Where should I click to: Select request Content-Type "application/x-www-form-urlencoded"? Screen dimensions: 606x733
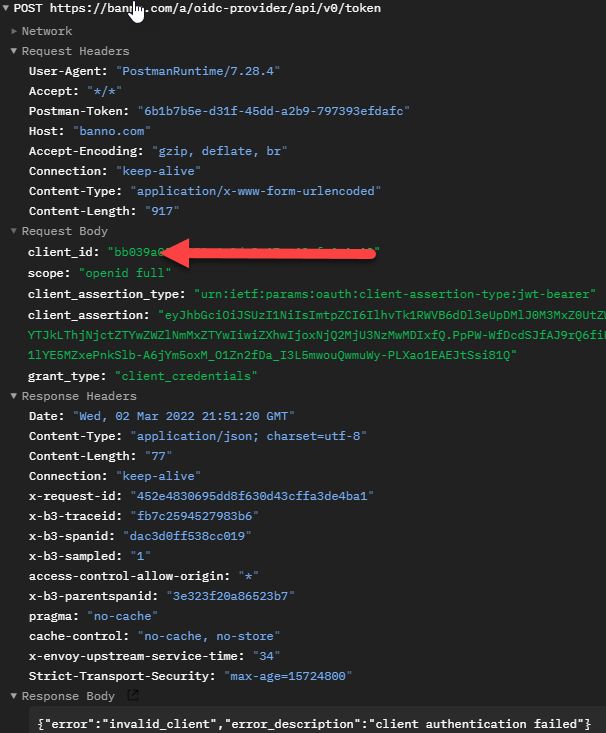click(x=256, y=191)
